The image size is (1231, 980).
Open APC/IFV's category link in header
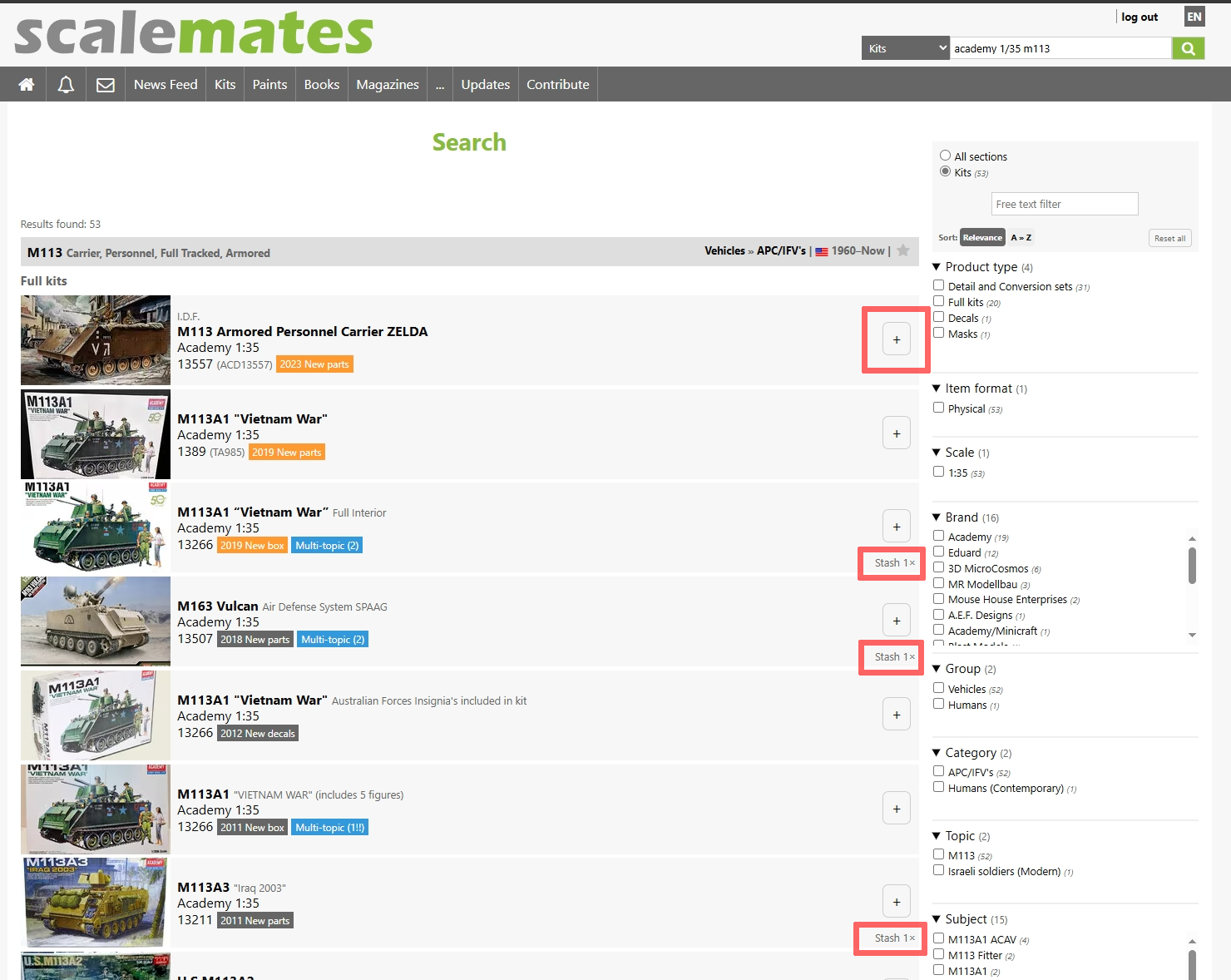click(781, 250)
